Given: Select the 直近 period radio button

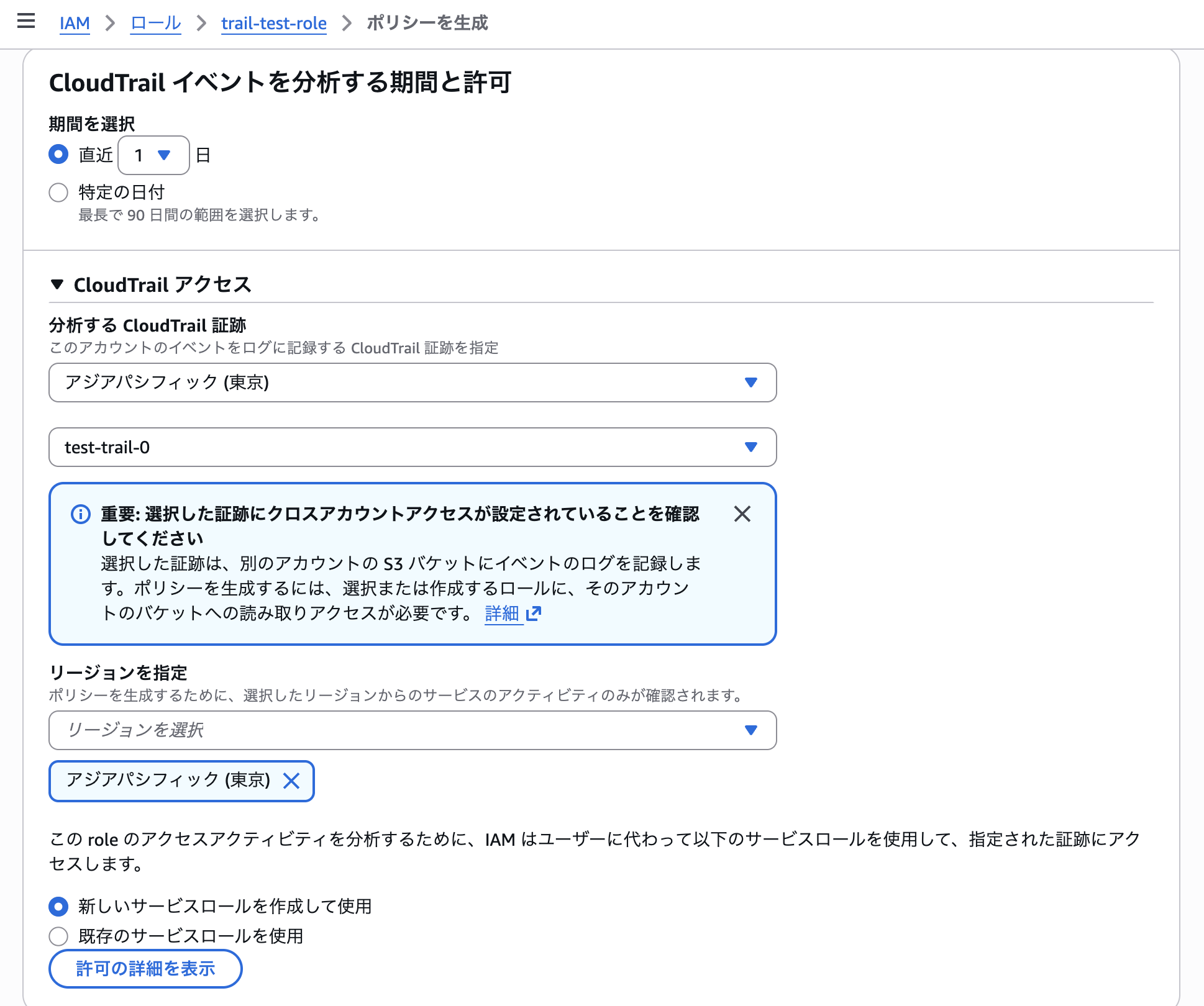Looking at the screenshot, I should [x=58, y=154].
